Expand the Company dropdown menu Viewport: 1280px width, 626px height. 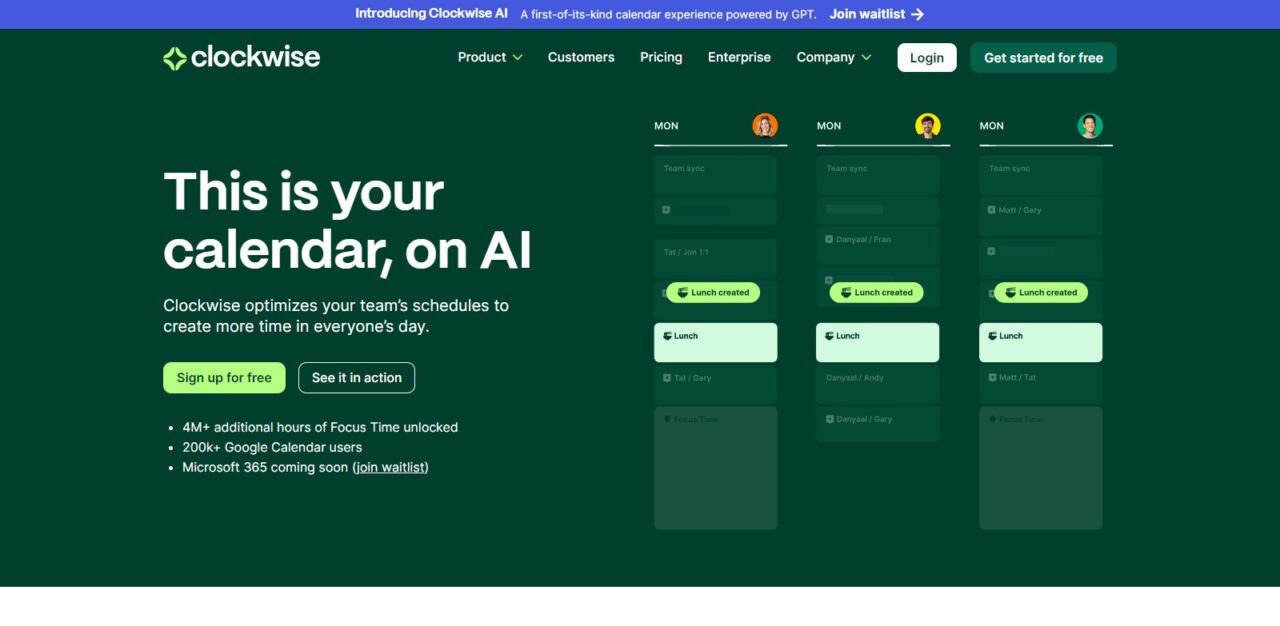pyautogui.click(x=834, y=57)
